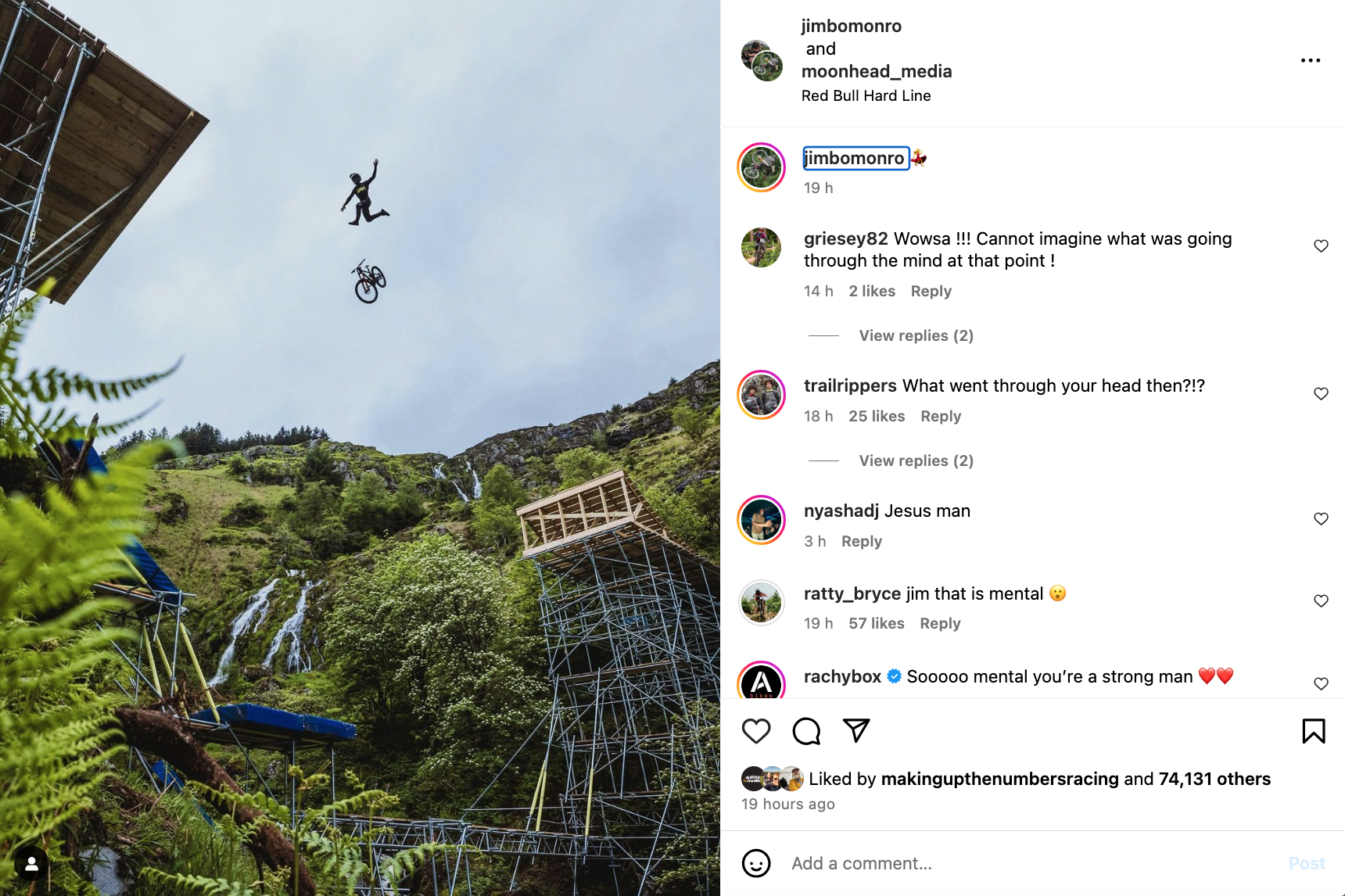1345x896 pixels.
Task: Like griesey82's comment
Action: [x=1321, y=246]
